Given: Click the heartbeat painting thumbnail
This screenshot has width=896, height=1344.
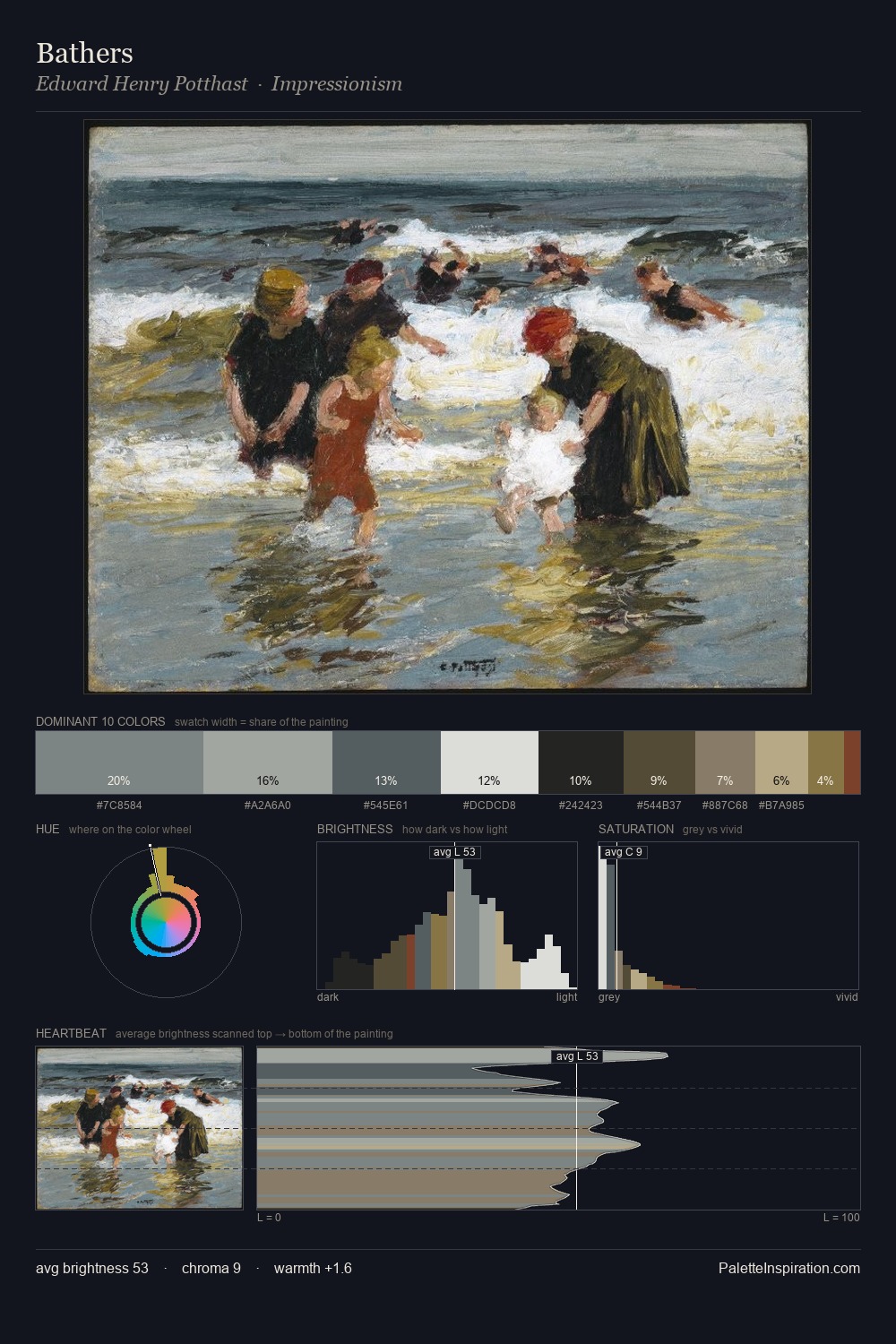Looking at the screenshot, I should point(139,1128).
